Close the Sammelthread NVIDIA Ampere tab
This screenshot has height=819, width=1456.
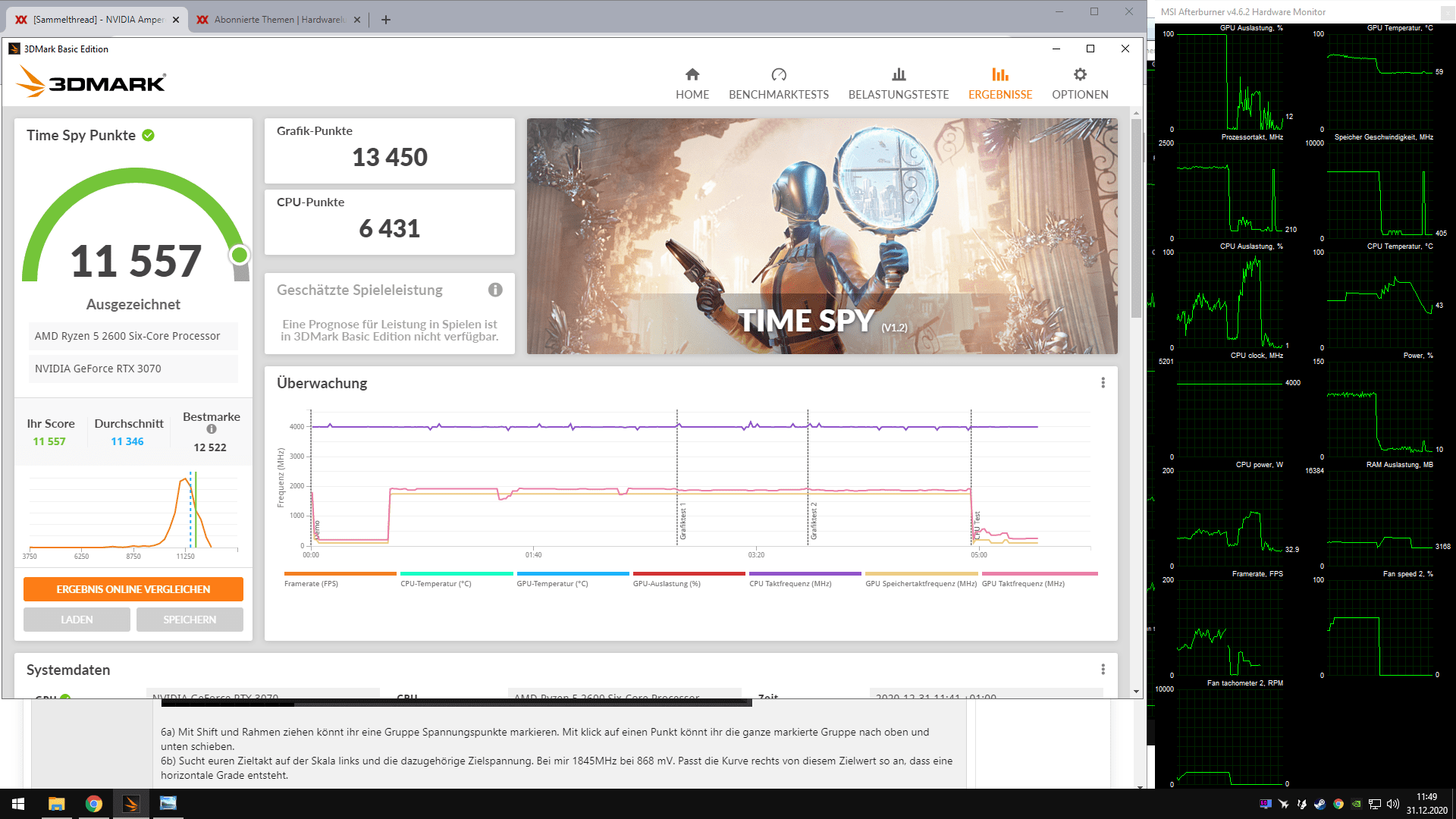click(176, 20)
